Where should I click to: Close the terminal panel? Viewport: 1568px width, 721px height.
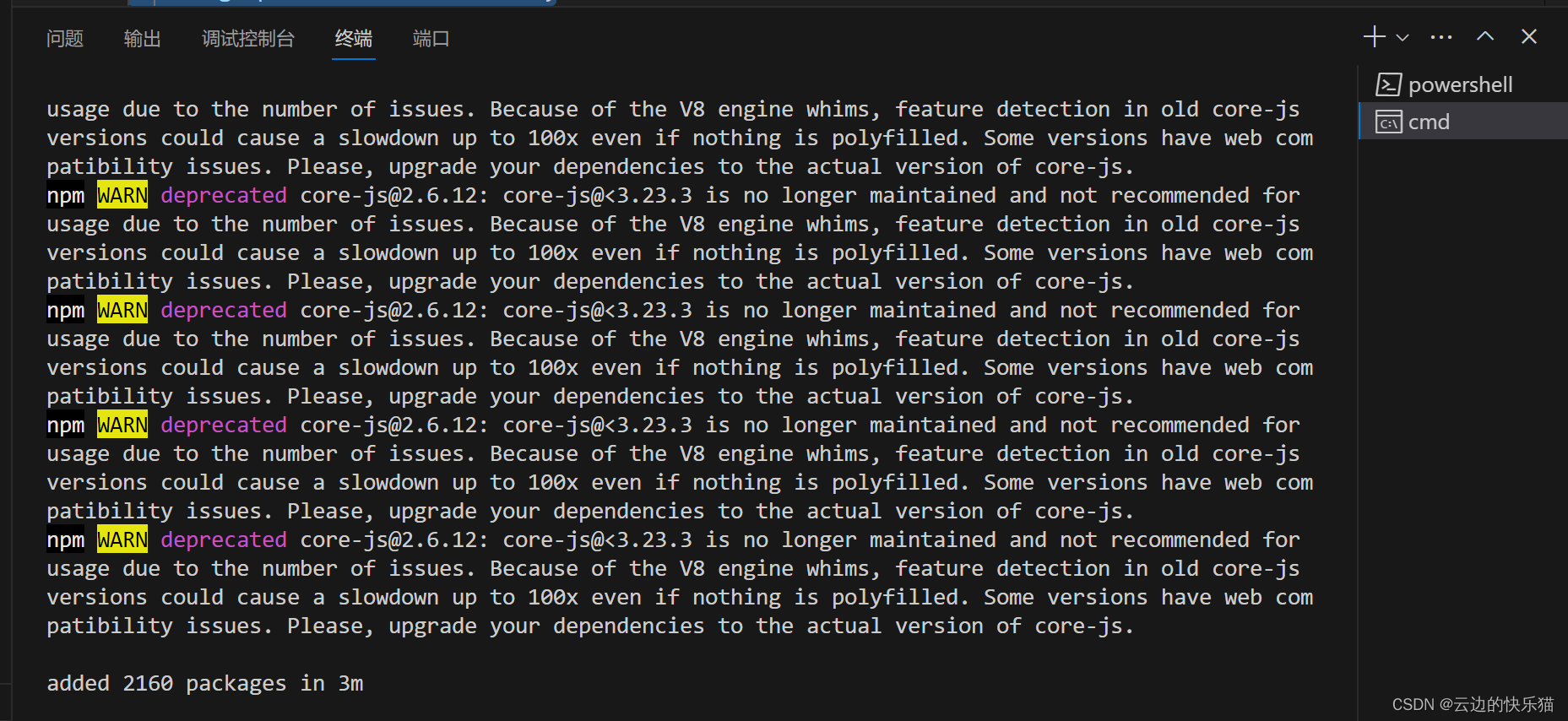(x=1529, y=36)
